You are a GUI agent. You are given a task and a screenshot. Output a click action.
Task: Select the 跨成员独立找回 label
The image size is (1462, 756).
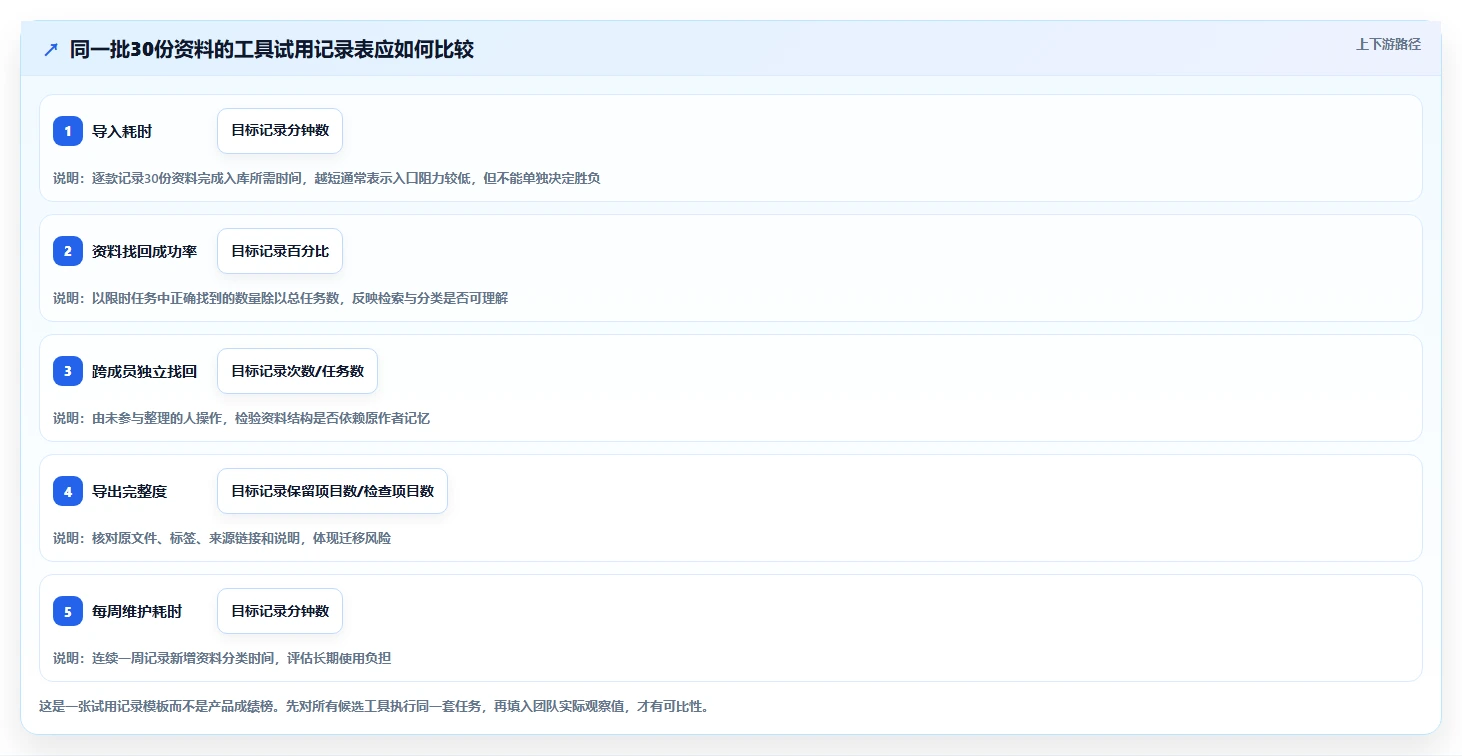[x=144, y=371]
